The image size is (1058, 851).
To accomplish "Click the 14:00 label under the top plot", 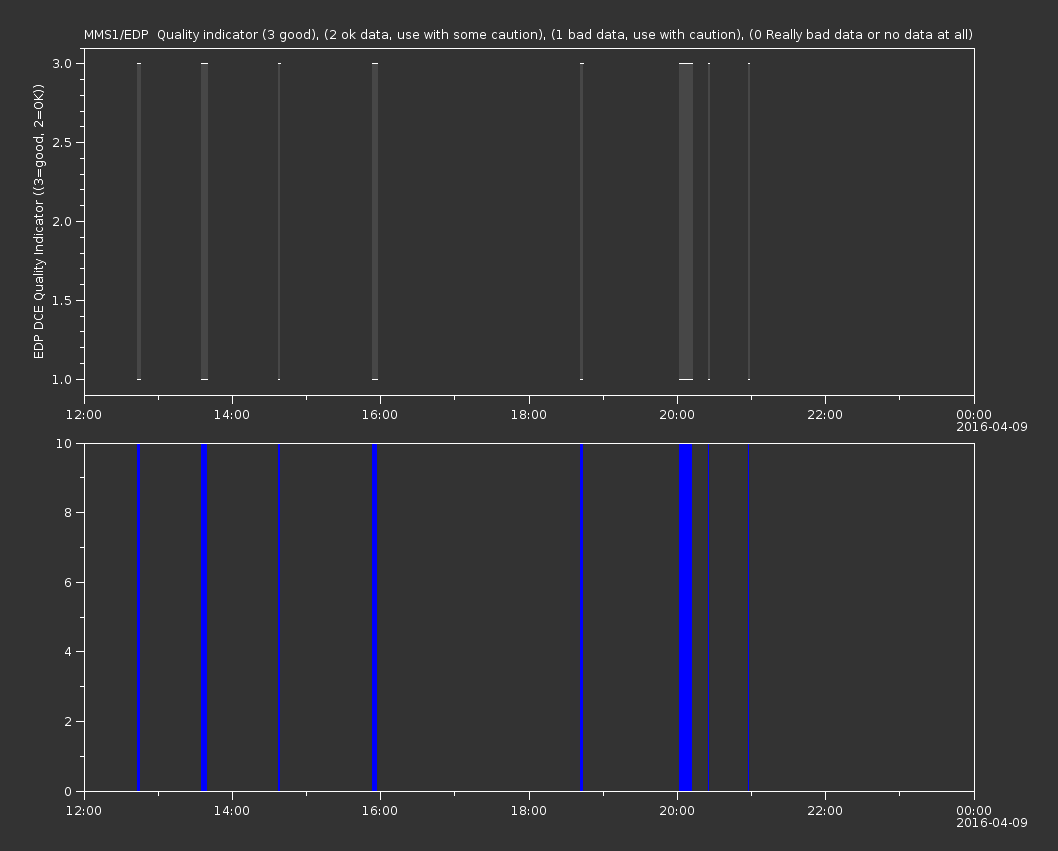I will coord(231,414).
